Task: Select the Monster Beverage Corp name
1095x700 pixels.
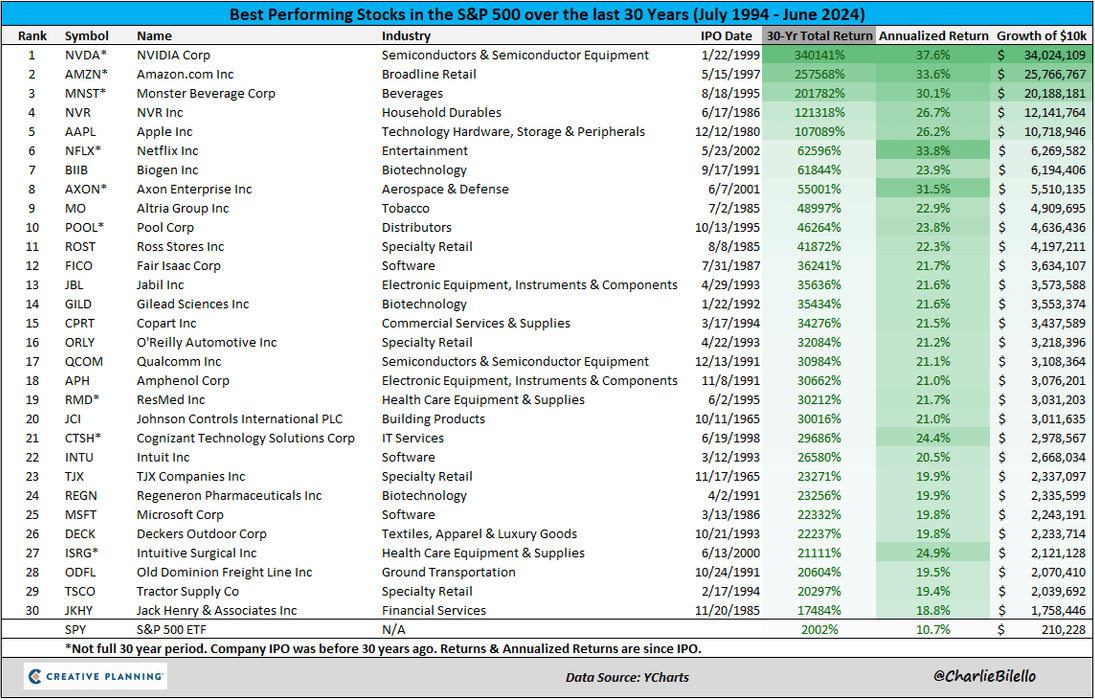Action: (206, 94)
